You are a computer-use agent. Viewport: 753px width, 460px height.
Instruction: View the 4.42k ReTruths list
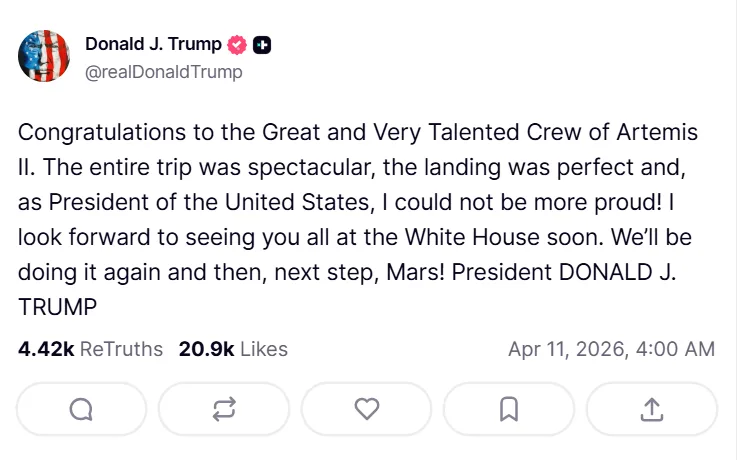click(90, 349)
